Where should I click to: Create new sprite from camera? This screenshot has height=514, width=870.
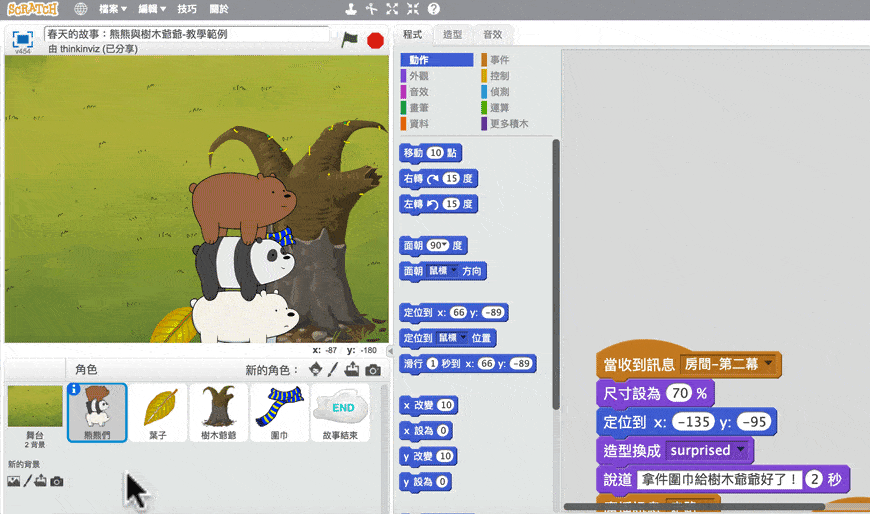(x=373, y=370)
